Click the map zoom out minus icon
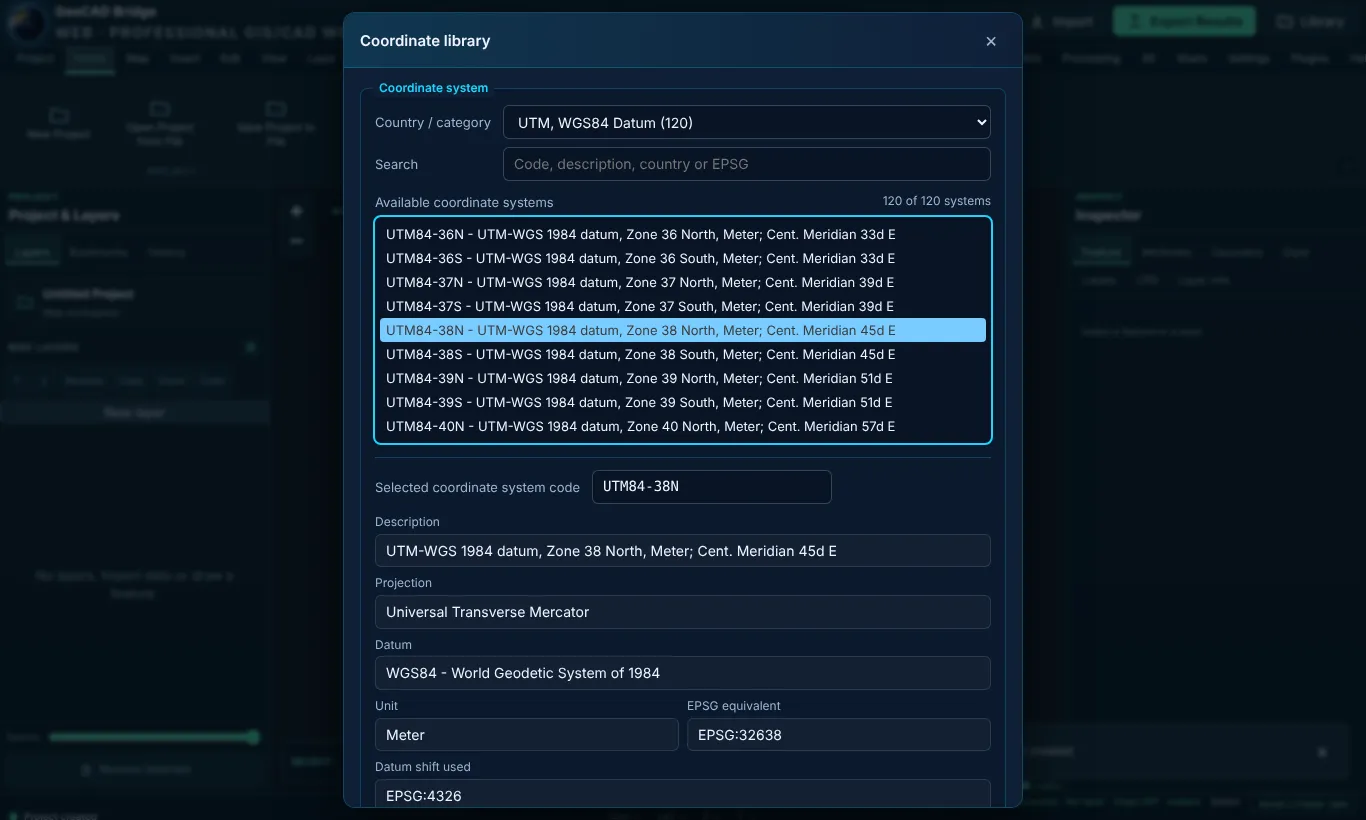The image size is (1366, 820). [x=296, y=241]
